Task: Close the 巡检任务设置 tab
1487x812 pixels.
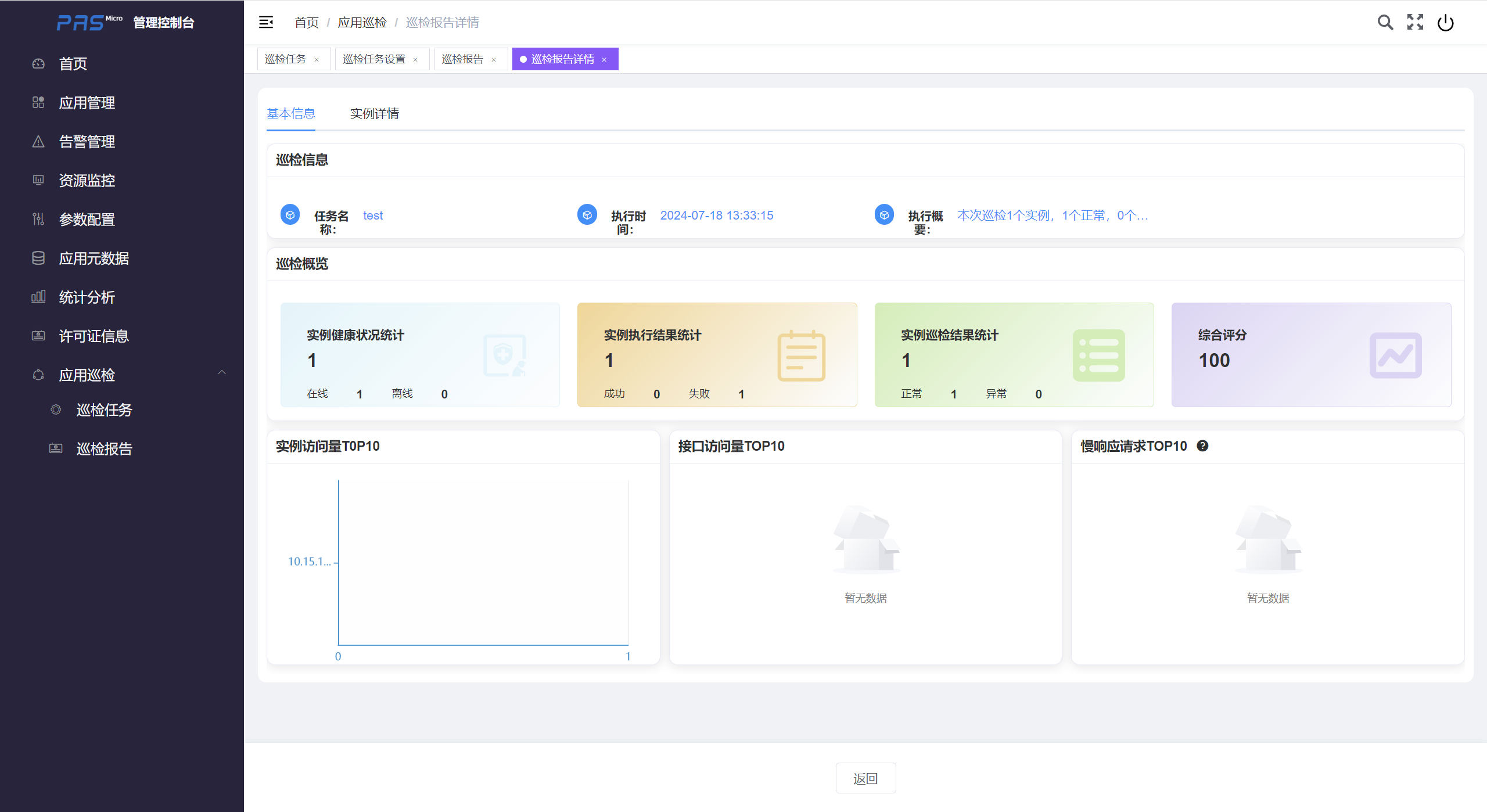Action: point(415,60)
